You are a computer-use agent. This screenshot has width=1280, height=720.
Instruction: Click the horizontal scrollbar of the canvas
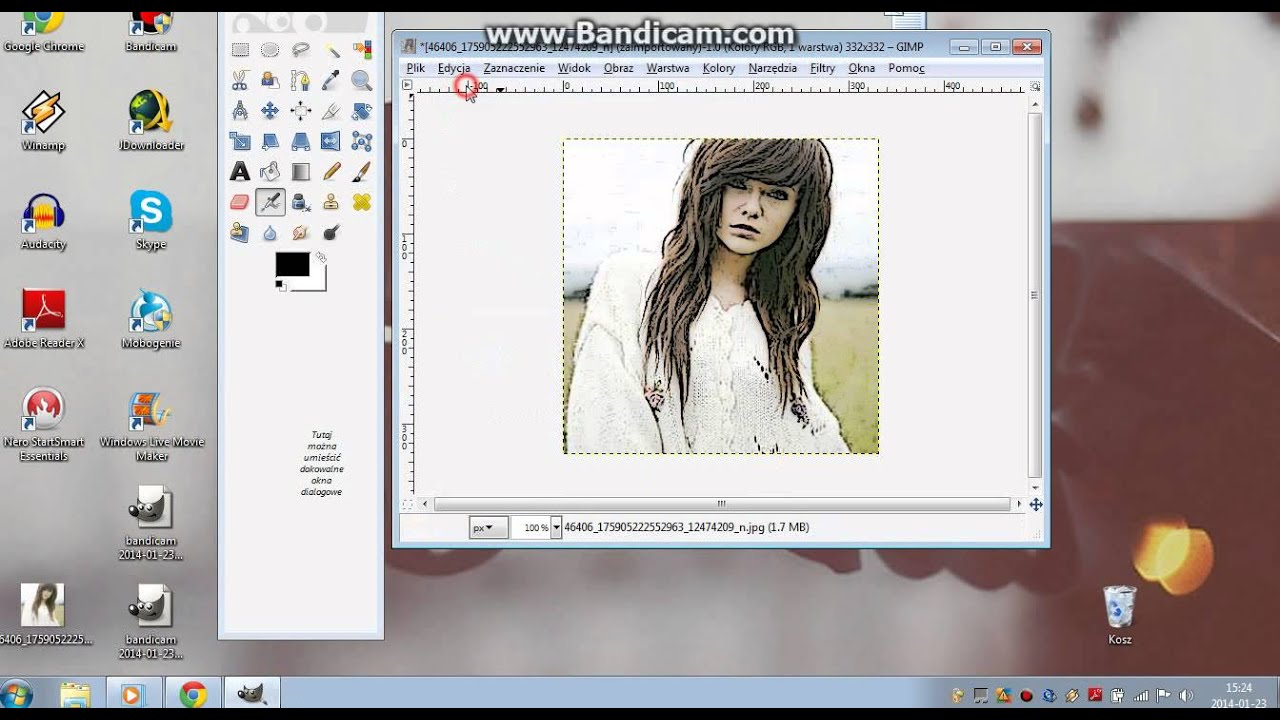pos(722,504)
